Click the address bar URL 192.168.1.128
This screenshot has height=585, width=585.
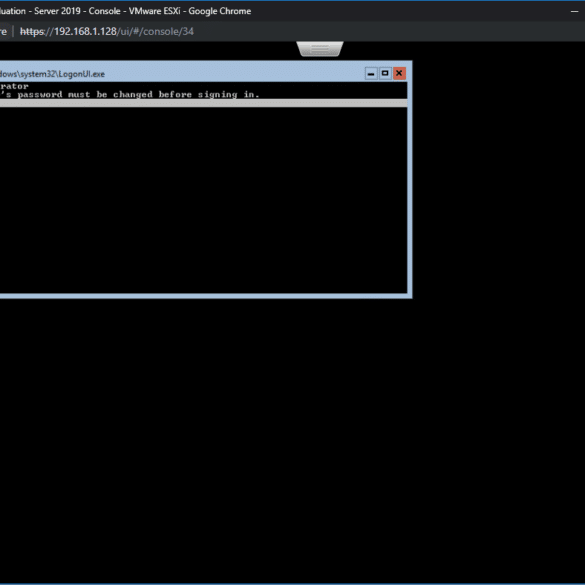click(107, 31)
